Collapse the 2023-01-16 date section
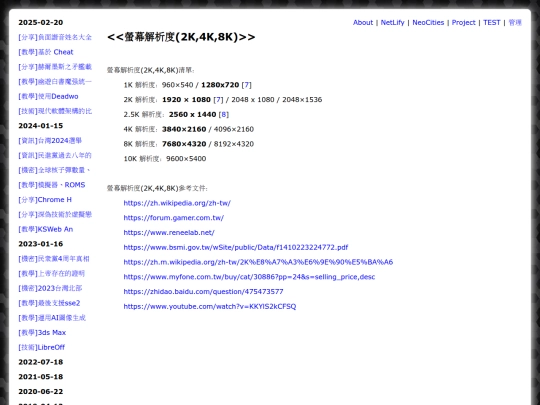The image size is (540, 405). coord(41,244)
